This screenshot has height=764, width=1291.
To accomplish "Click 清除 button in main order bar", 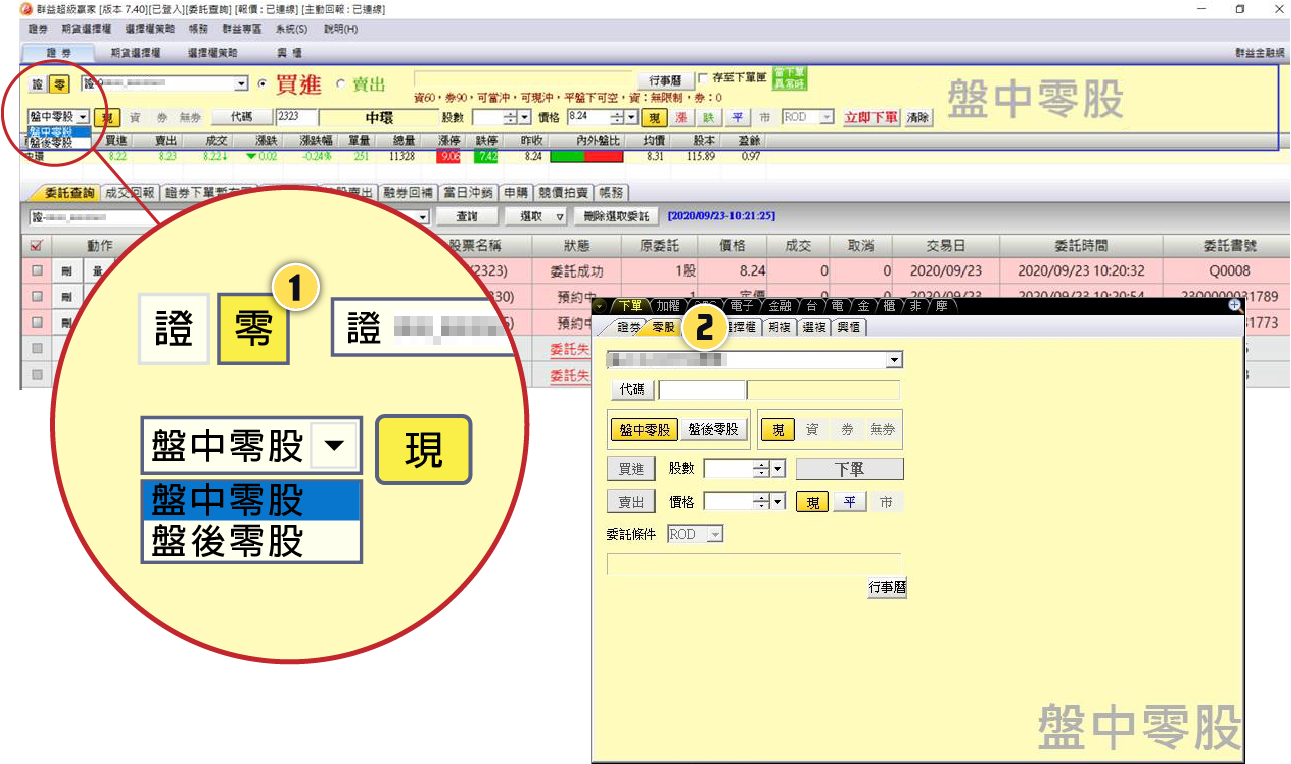I will (x=918, y=117).
